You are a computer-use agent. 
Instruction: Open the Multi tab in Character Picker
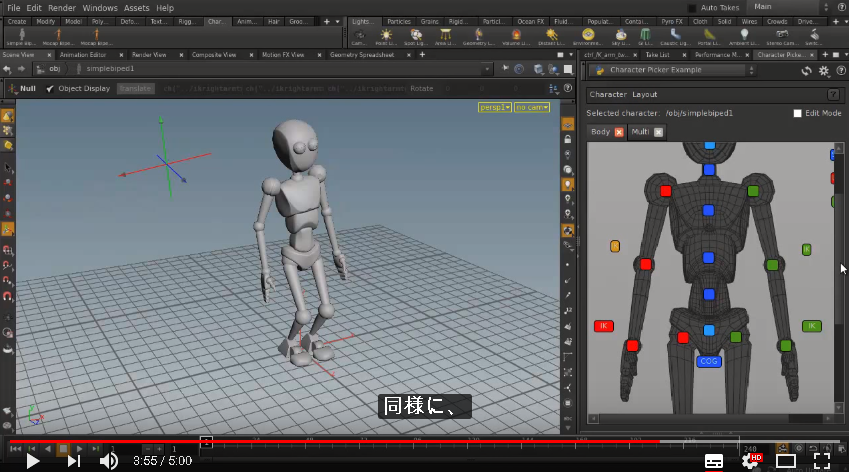click(640, 132)
